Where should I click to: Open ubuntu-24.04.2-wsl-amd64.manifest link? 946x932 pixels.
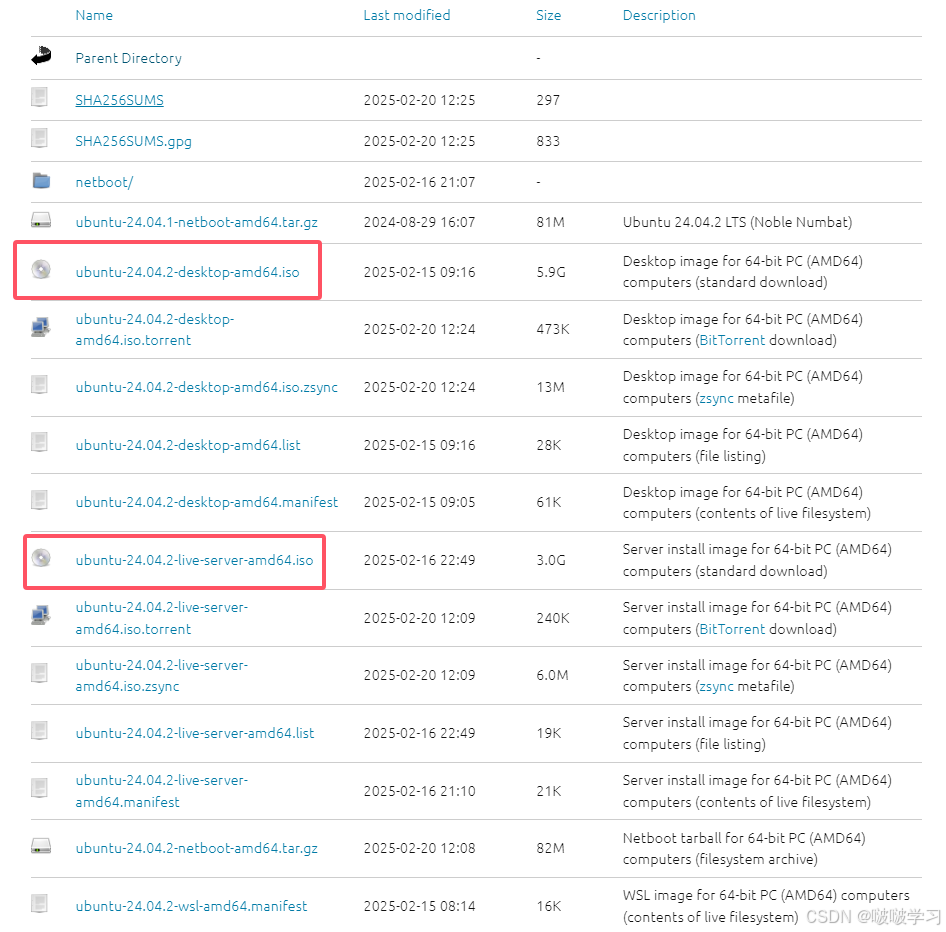pyautogui.click(x=191, y=906)
